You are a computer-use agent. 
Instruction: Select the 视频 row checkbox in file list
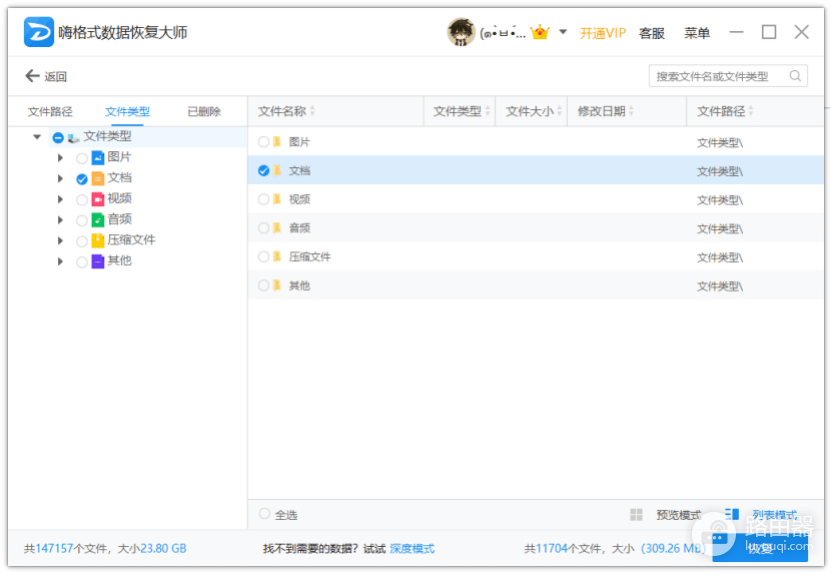[264, 199]
